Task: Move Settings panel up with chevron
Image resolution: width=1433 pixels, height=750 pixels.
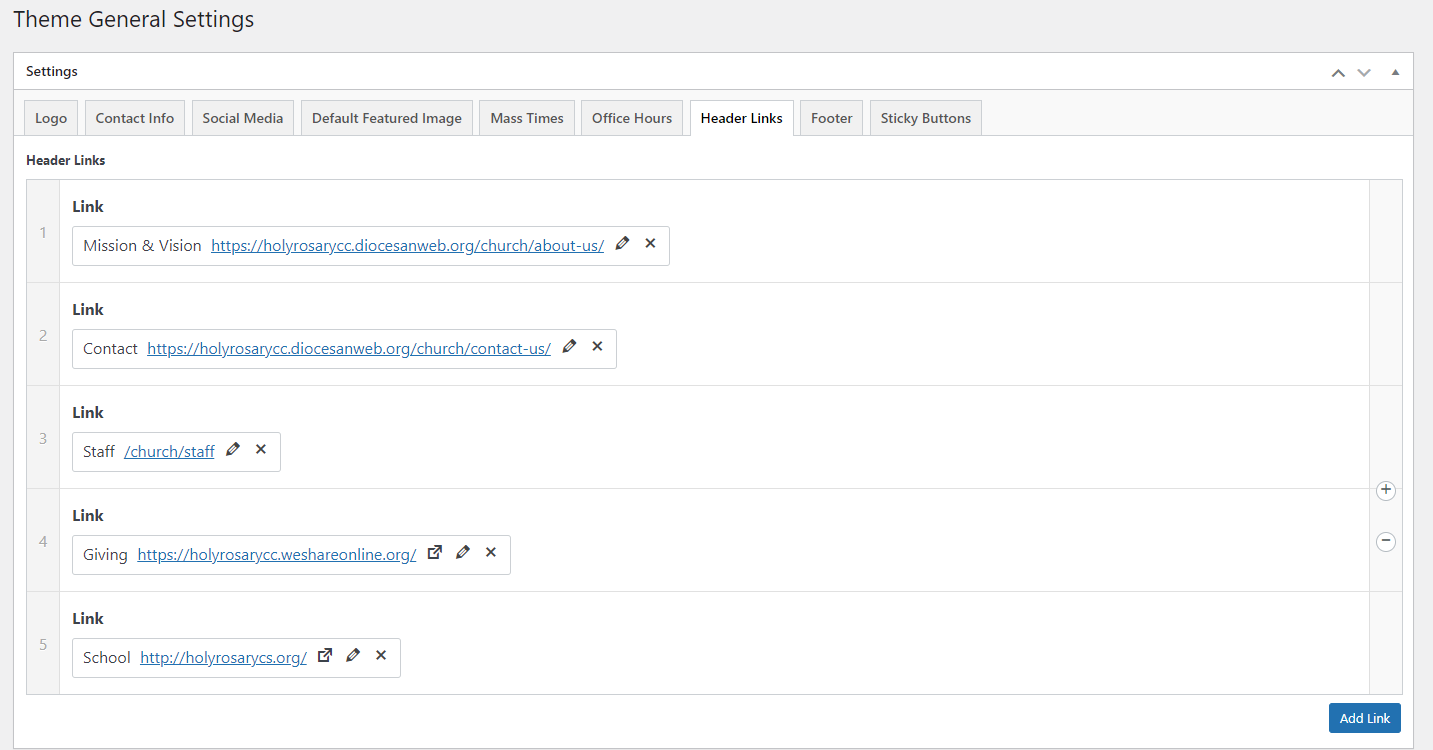Action: coord(1338,73)
